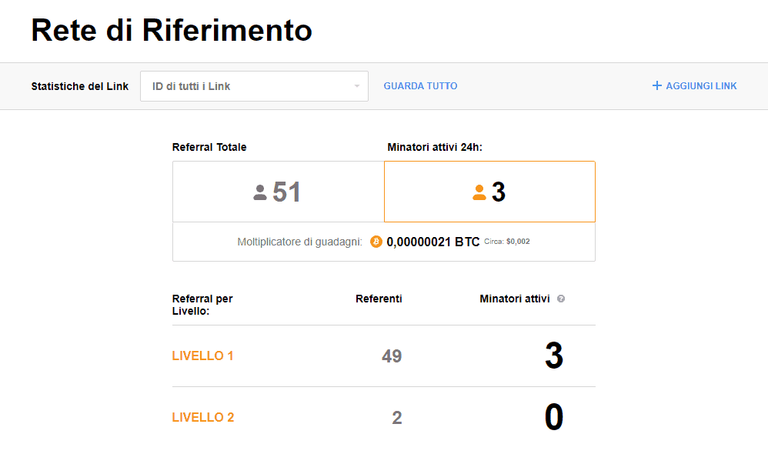This screenshot has height=474, width=768.
Task: Open the LIVELLO 1 row link
Action: 202,356
